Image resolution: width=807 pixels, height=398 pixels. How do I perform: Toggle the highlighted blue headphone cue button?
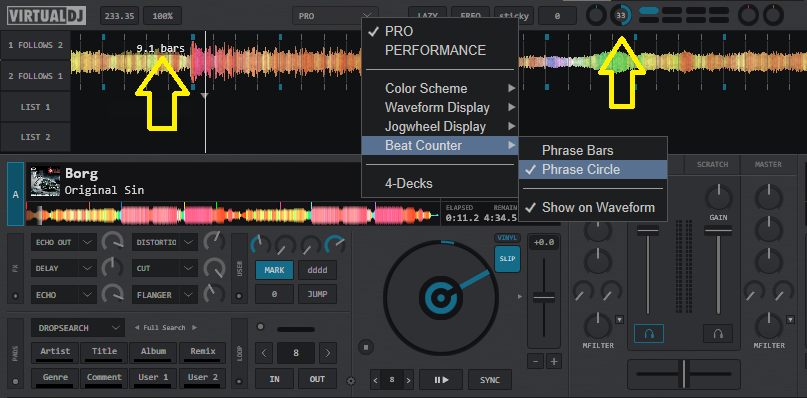point(648,334)
